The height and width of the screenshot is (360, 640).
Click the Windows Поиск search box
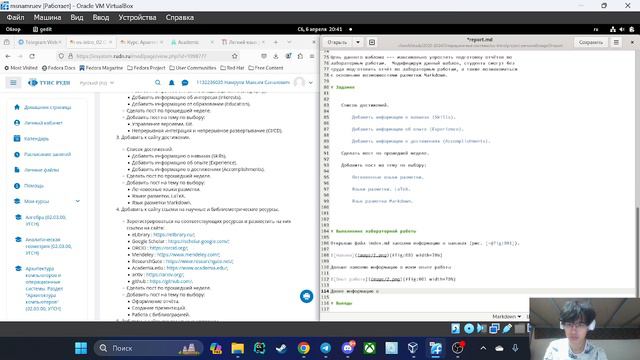click(x=149, y=348)
